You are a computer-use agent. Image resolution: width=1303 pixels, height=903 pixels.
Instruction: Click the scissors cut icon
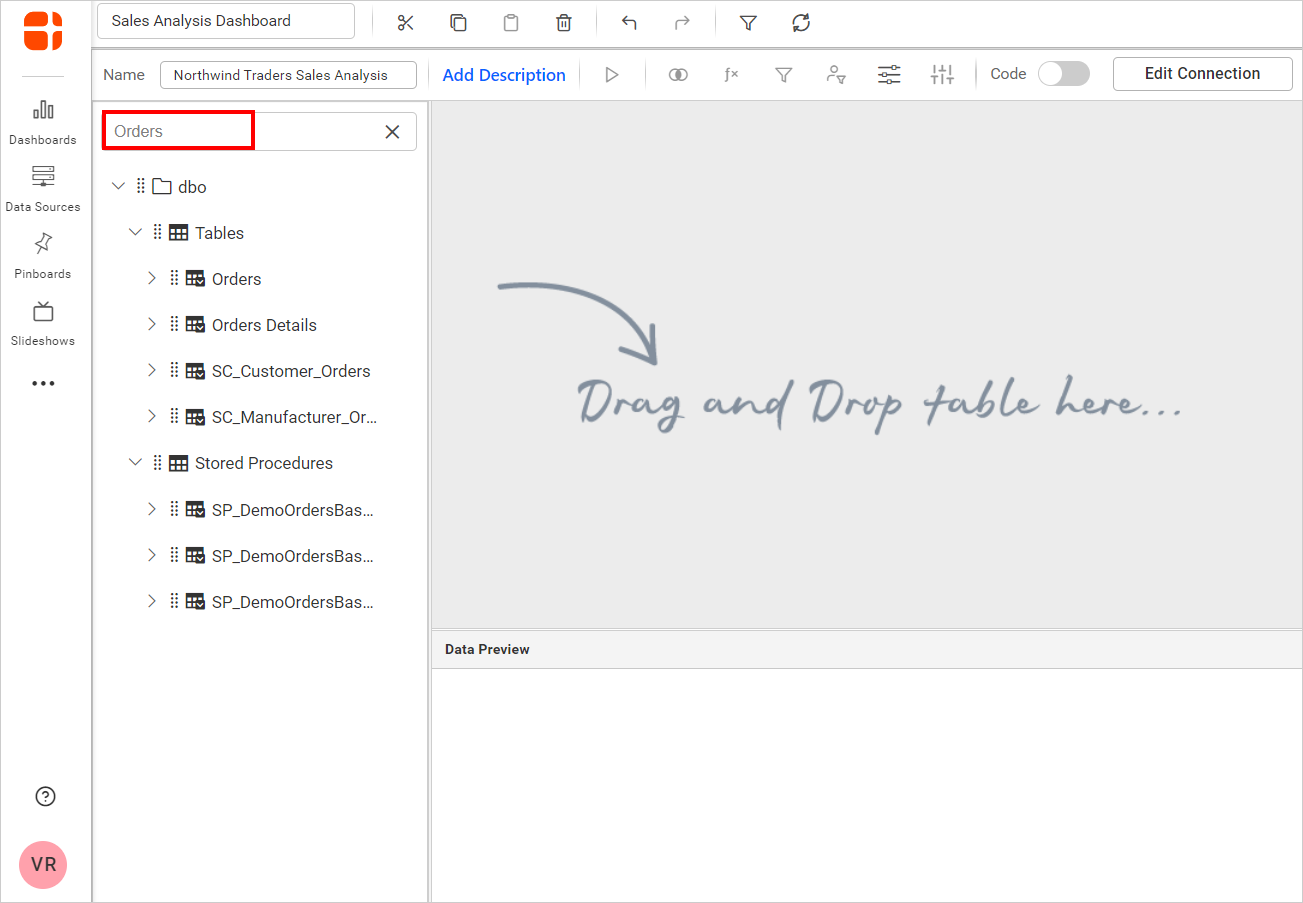pos(405,23)
